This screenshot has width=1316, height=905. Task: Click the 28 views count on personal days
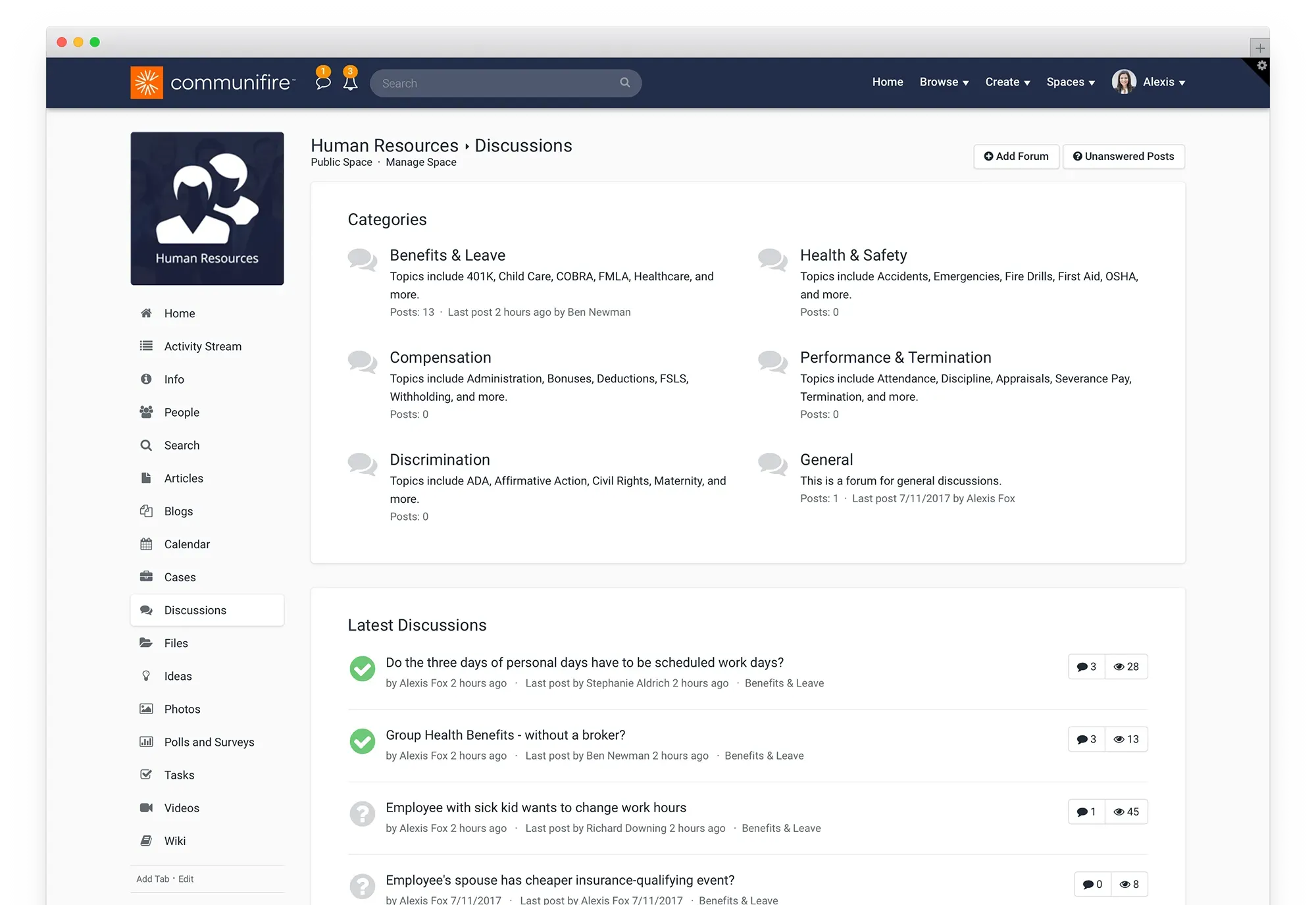(x=1126, y=667)
